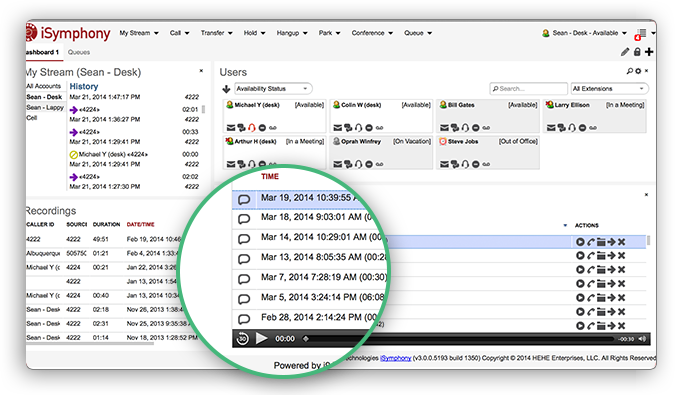Open the Hold menu
The image size is (675, 395).
(254, 33)
